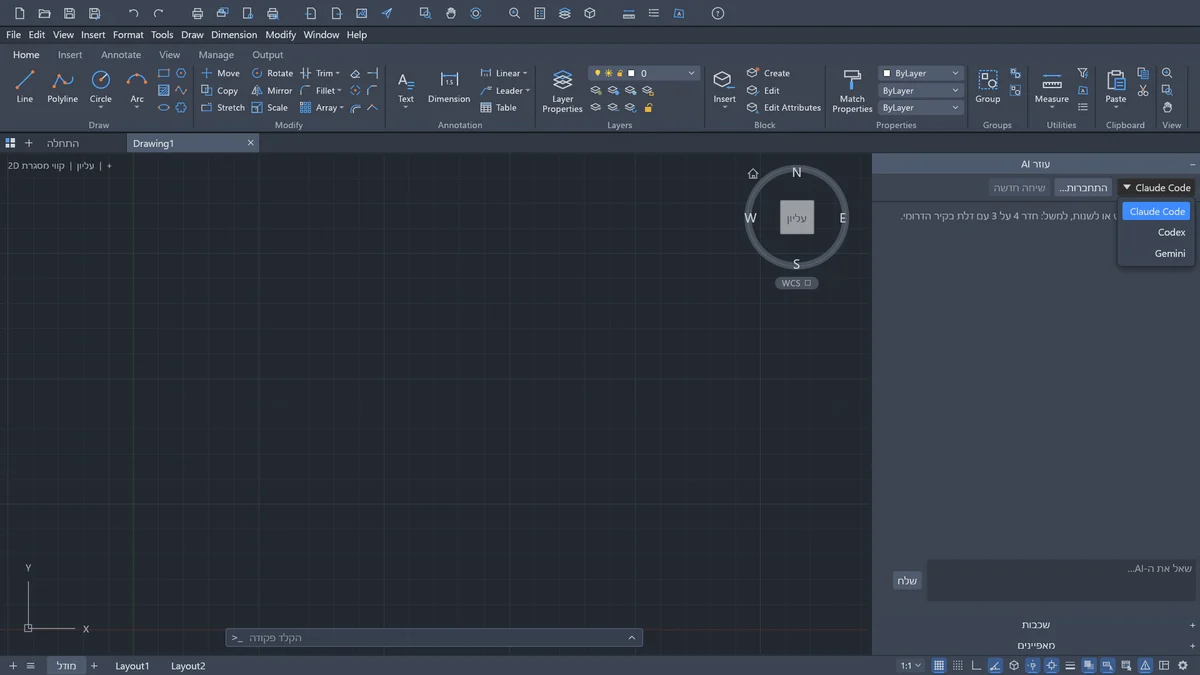This screenshot has height=675, width=1200.
Task: Toggle snap mode dotted grid
Action: pyautogui.click(x=958, y=665)
